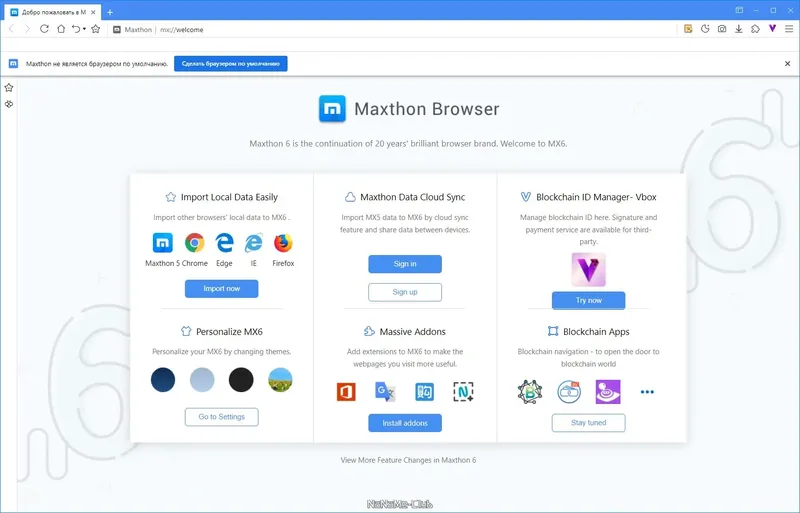Choose the dark blue theme swatch

(163, 380)
